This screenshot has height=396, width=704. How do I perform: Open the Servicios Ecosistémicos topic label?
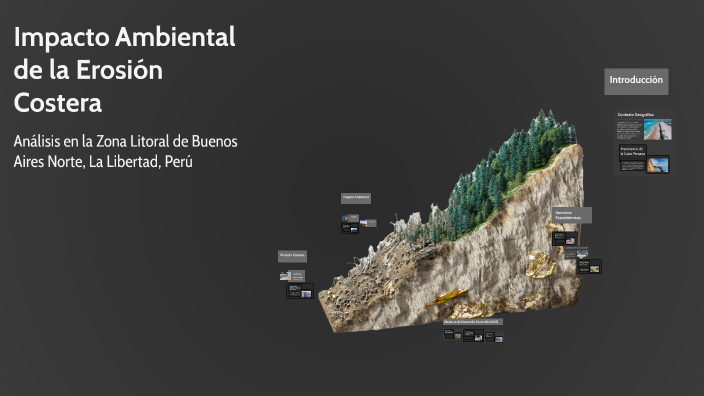click(572, 215)
